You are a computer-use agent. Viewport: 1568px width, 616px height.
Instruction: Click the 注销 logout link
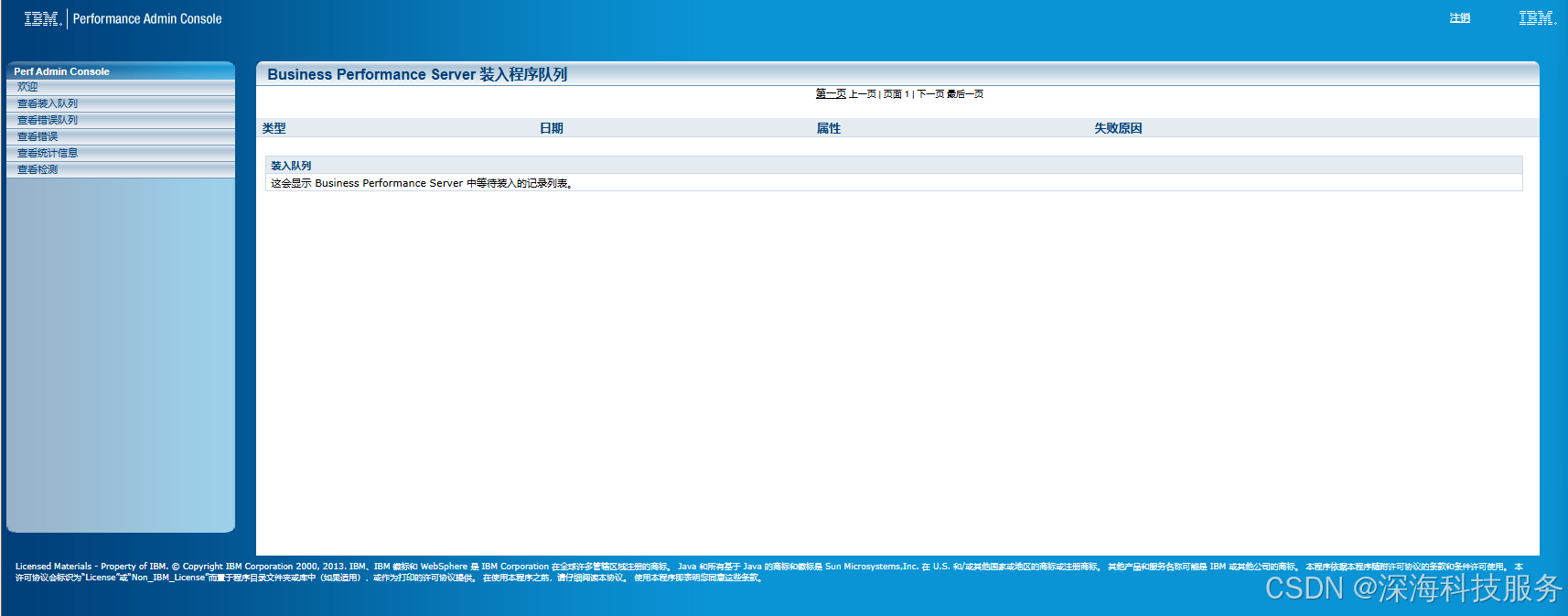[x=1460, y=18]
